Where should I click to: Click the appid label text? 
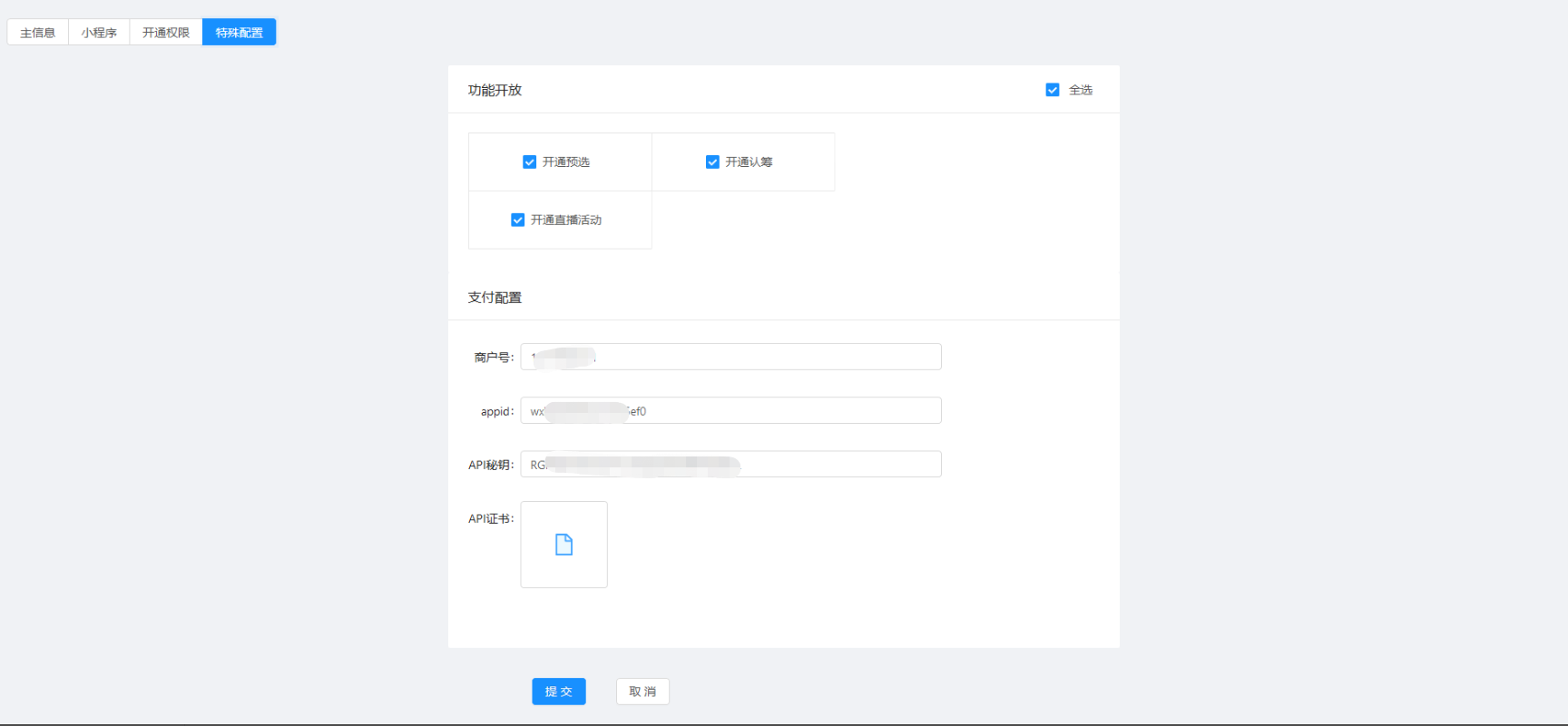click(497, 411)
